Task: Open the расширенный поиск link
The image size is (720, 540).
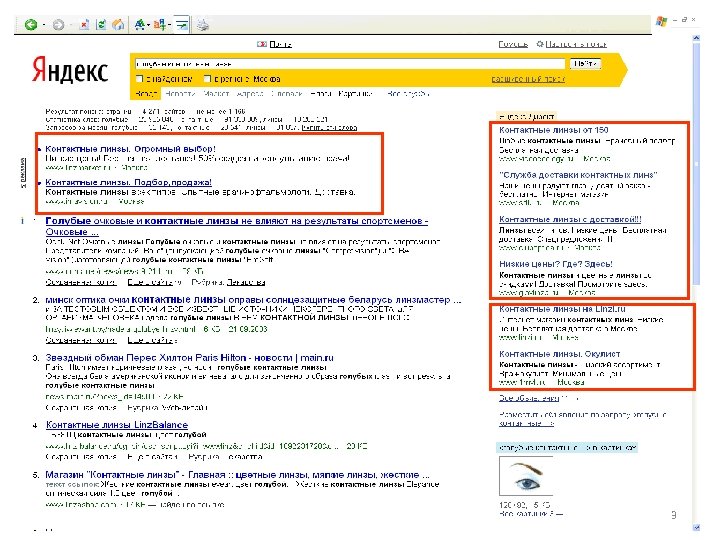Action: pyautogui.click(x=528, y=79)
